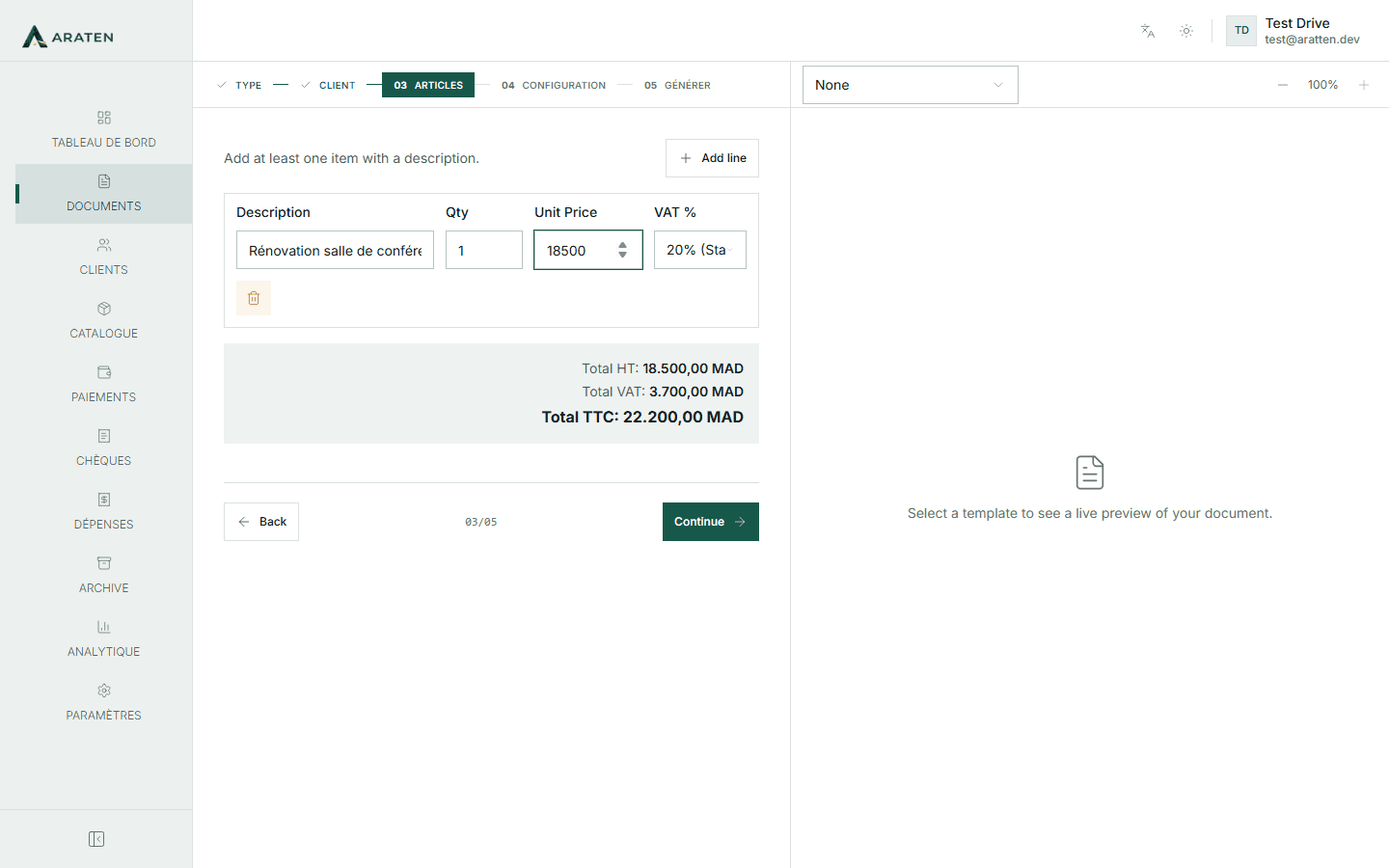Zoom in the preview with plus
The width and height of the screenshot is (1389, 868).
pos(1364,85)
